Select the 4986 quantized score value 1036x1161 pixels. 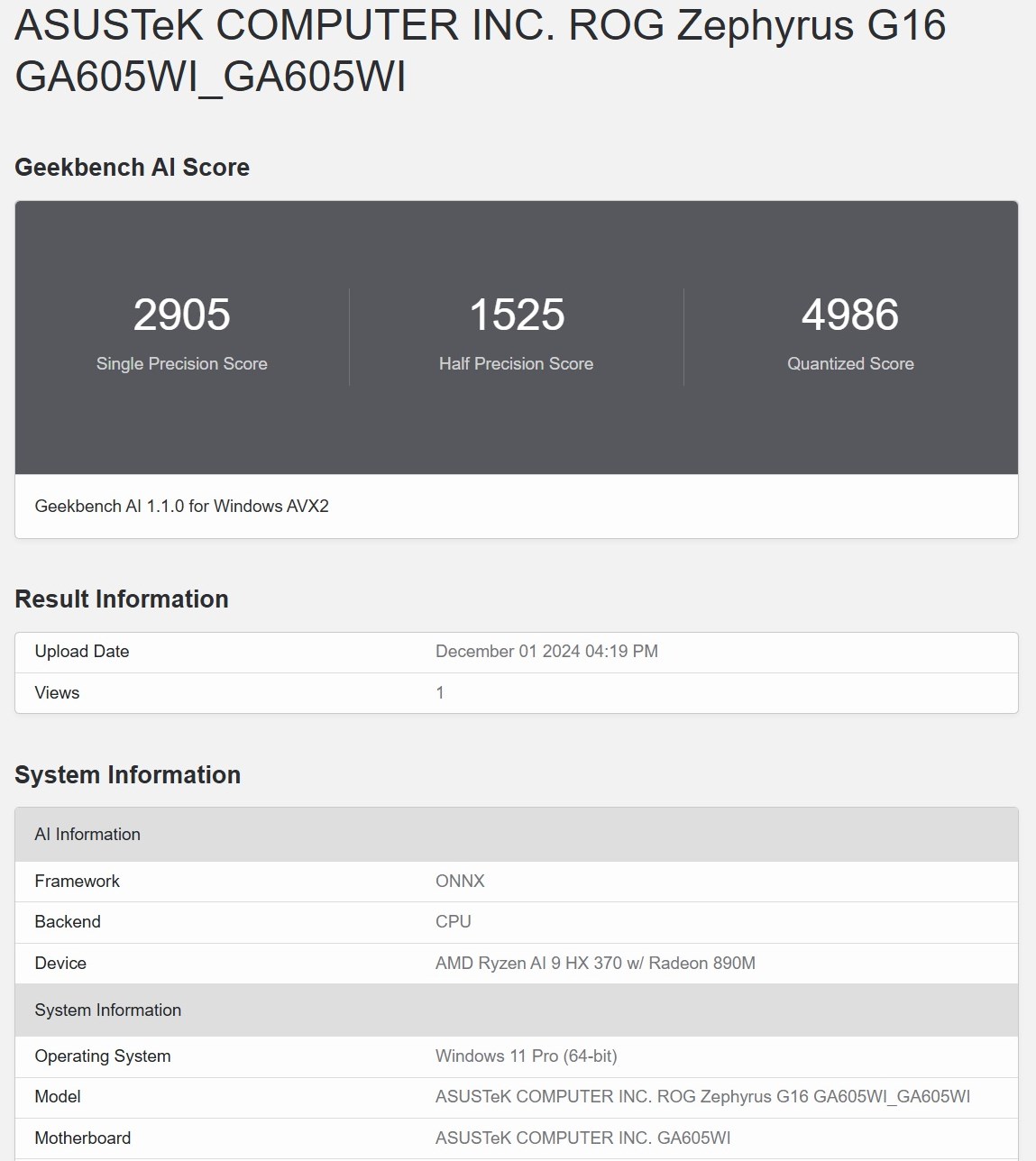(850, 315)
